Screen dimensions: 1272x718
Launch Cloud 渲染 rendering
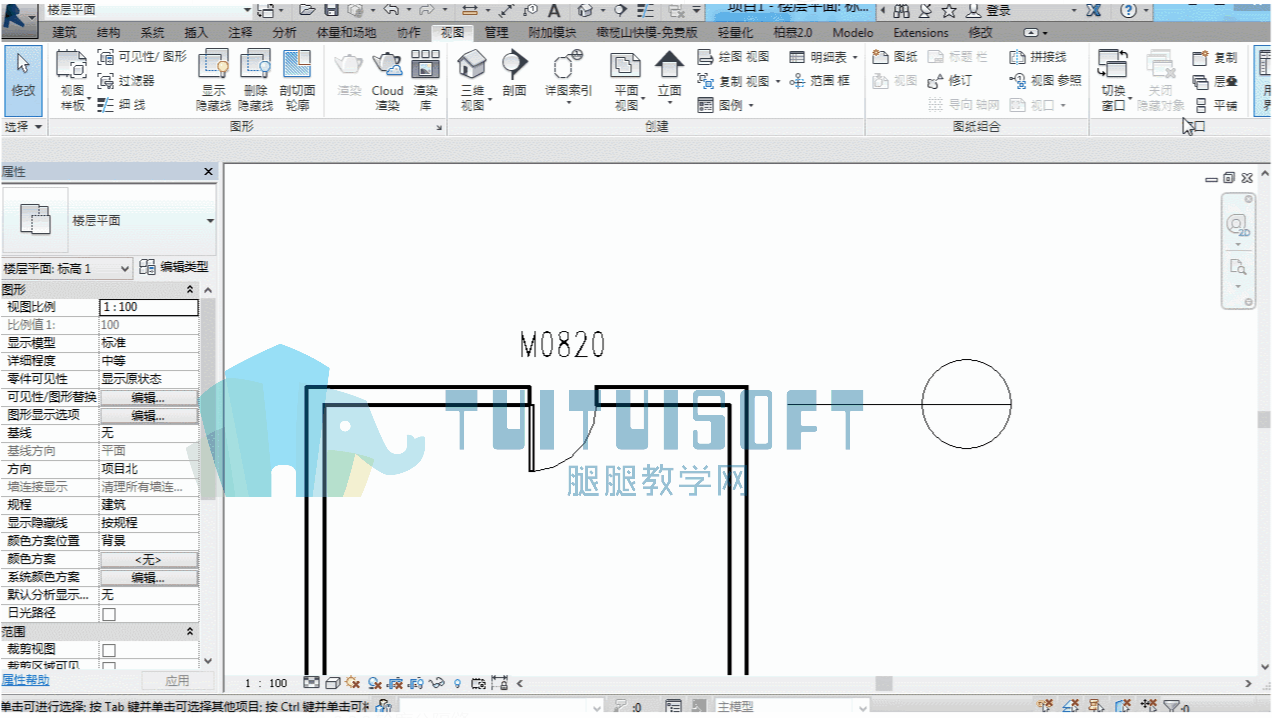[387, 80]
